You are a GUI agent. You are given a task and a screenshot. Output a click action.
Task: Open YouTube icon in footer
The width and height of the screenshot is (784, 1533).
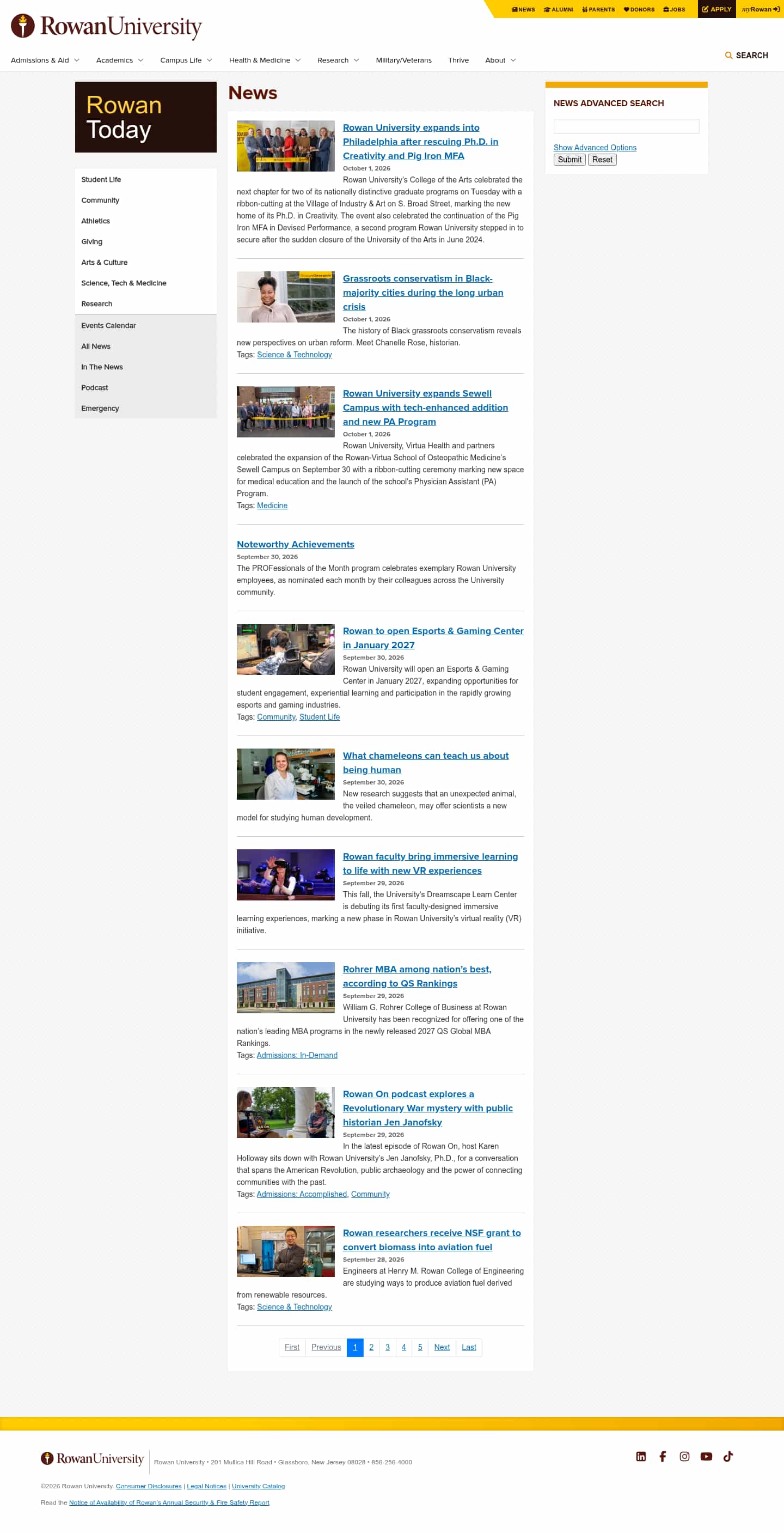pyautogui.click(x=706, y=1456)
